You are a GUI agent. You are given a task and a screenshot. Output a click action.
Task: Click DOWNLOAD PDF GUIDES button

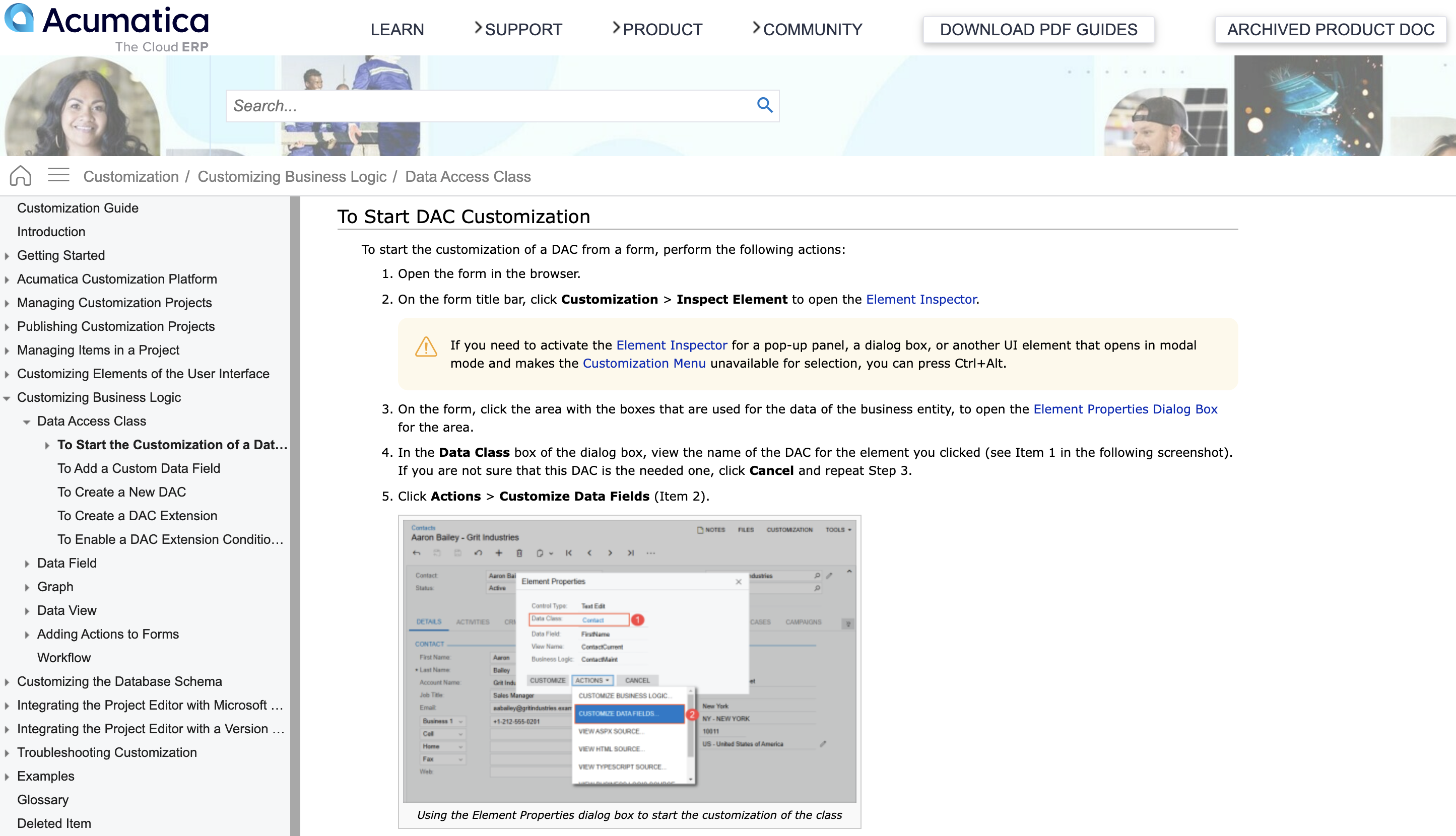click(1038, 29)
